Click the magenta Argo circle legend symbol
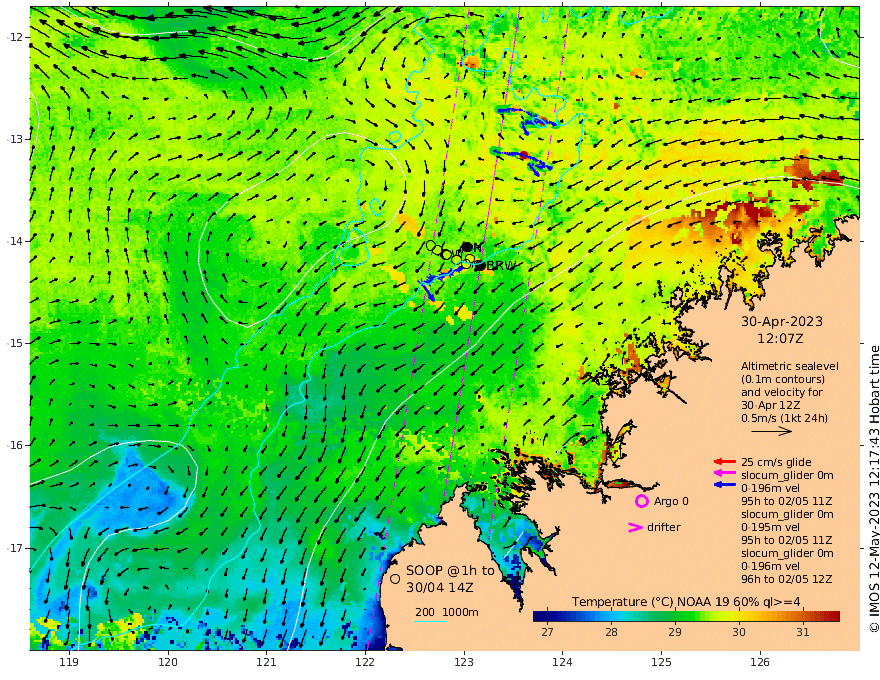The width and height of the screenshot is (880, 680). click(641, 502)
